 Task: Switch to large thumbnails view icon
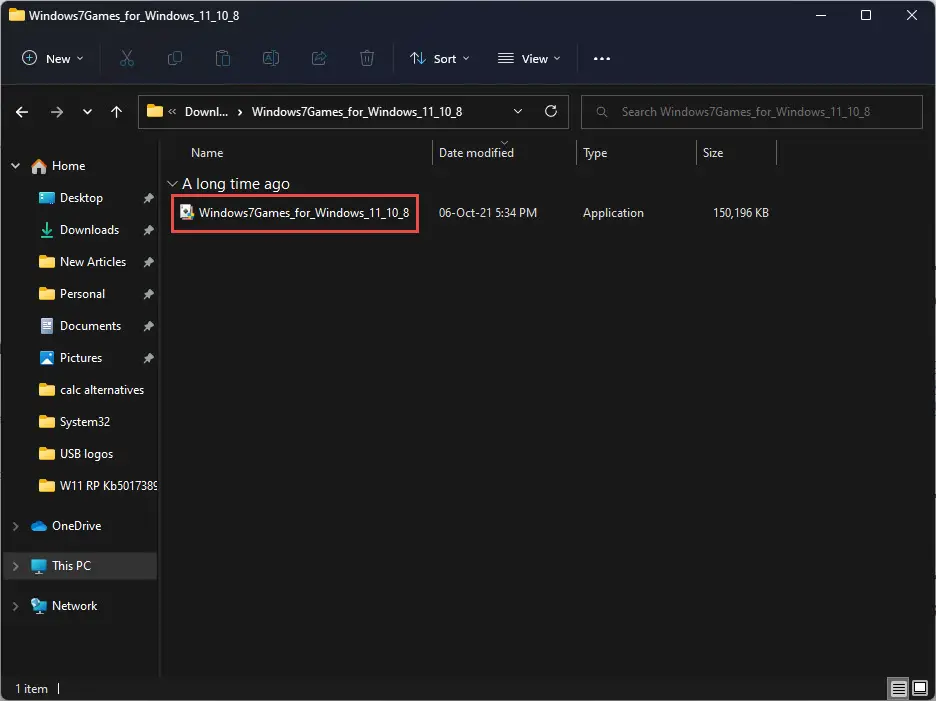click(x=920, y=688)
